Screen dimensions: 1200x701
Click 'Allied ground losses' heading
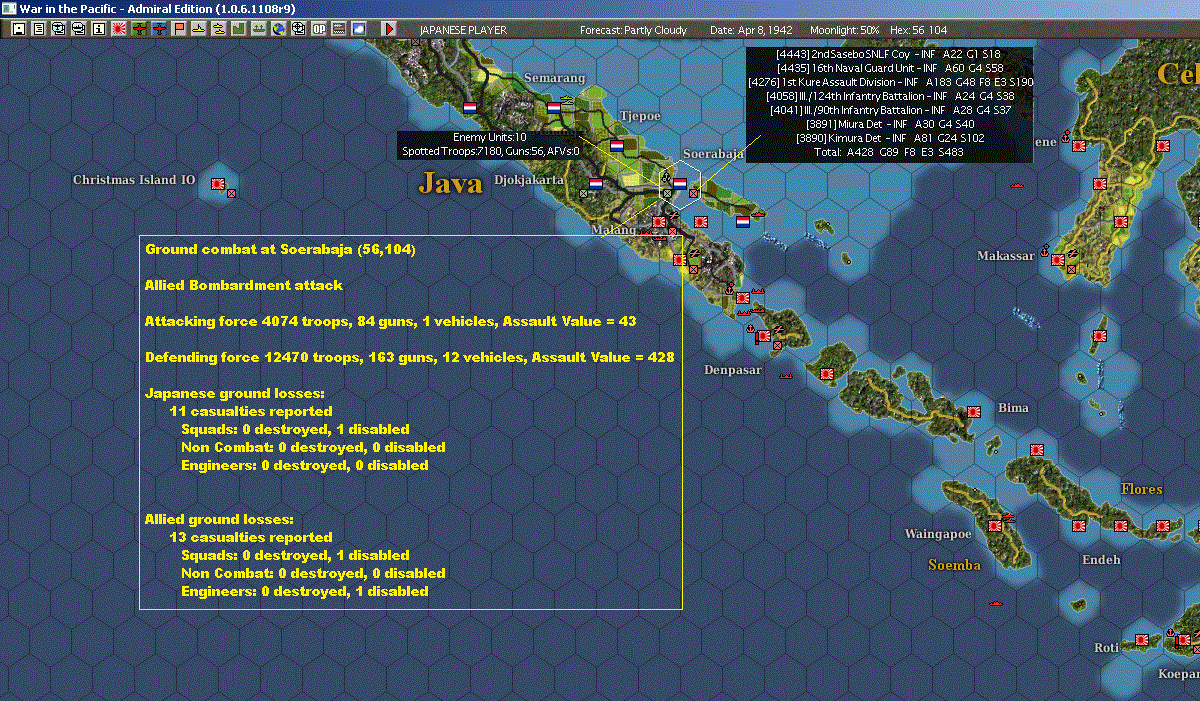tap(220, 519)
